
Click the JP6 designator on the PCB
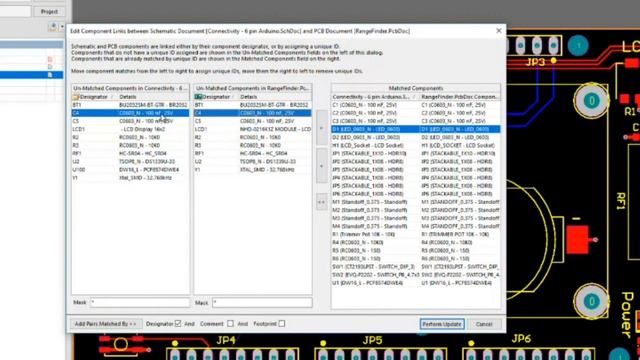(x=521, y=339)
